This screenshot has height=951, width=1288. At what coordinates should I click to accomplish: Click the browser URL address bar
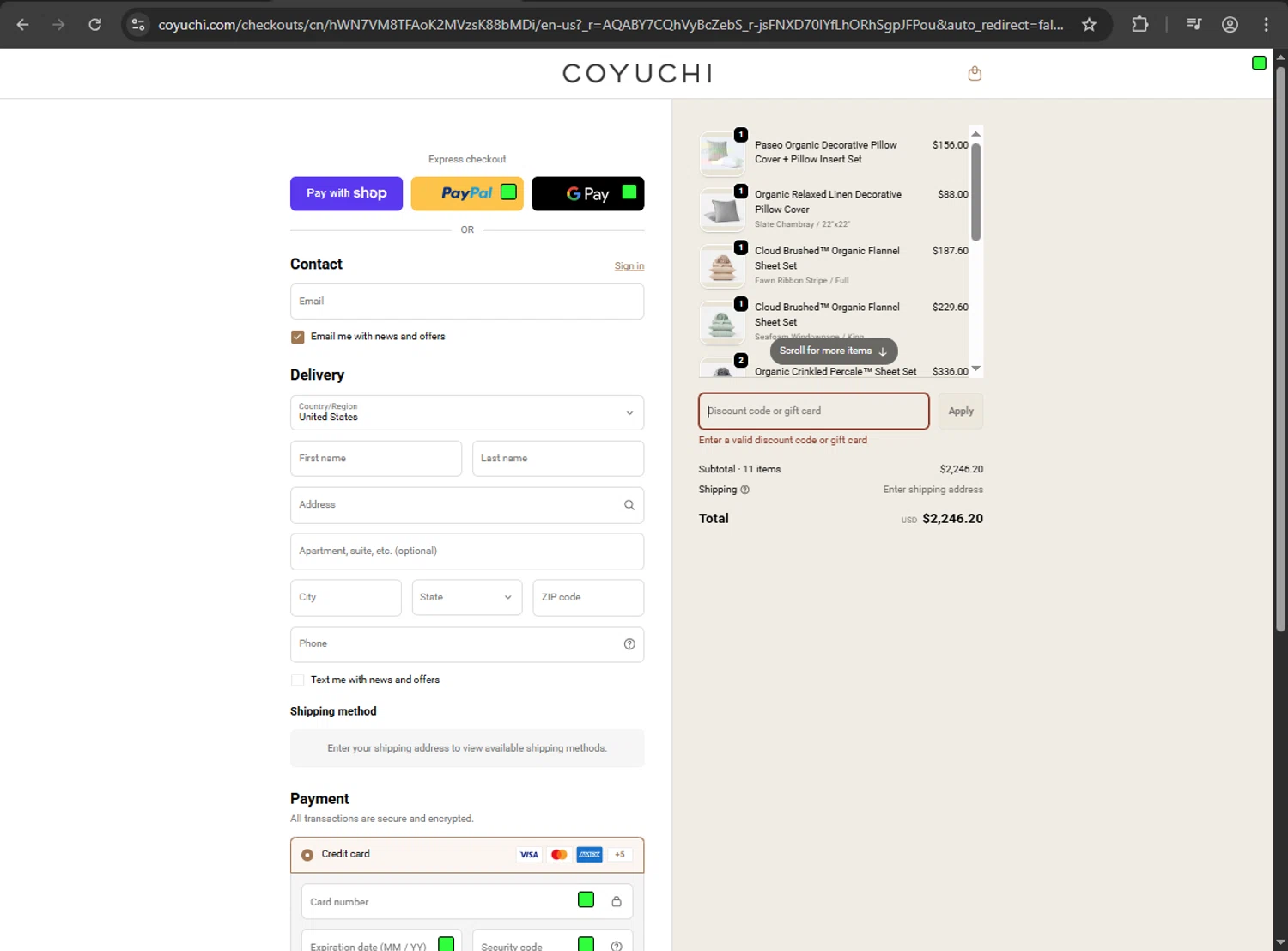[611, 25]
